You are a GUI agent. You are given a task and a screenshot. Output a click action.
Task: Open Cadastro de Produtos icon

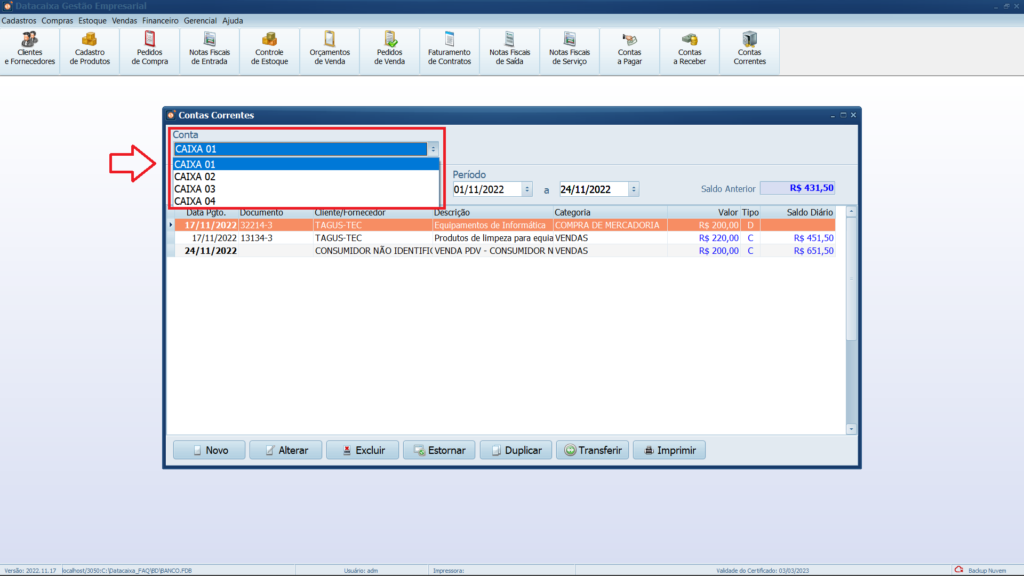tap(90, 48)
